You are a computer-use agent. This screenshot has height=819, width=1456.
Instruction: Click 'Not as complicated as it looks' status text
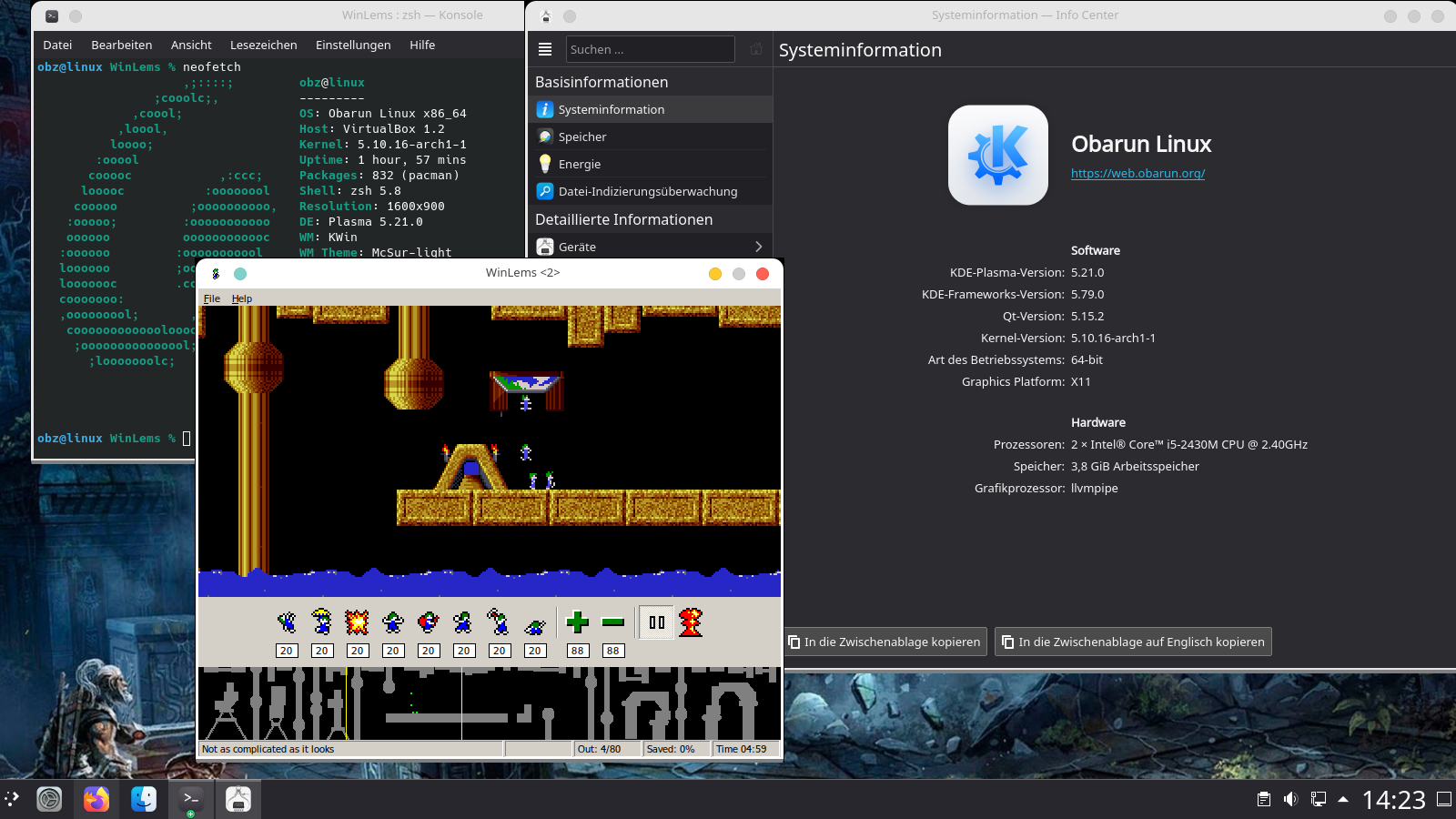(268, 749)
